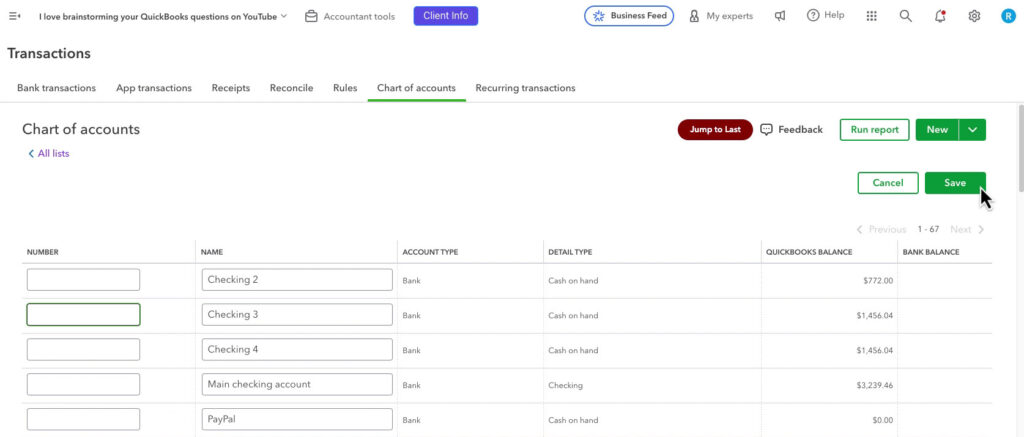Viewport: 1024px width, 437px height.
Task: Collapse the left navigation menu icon
Action: 14,16
